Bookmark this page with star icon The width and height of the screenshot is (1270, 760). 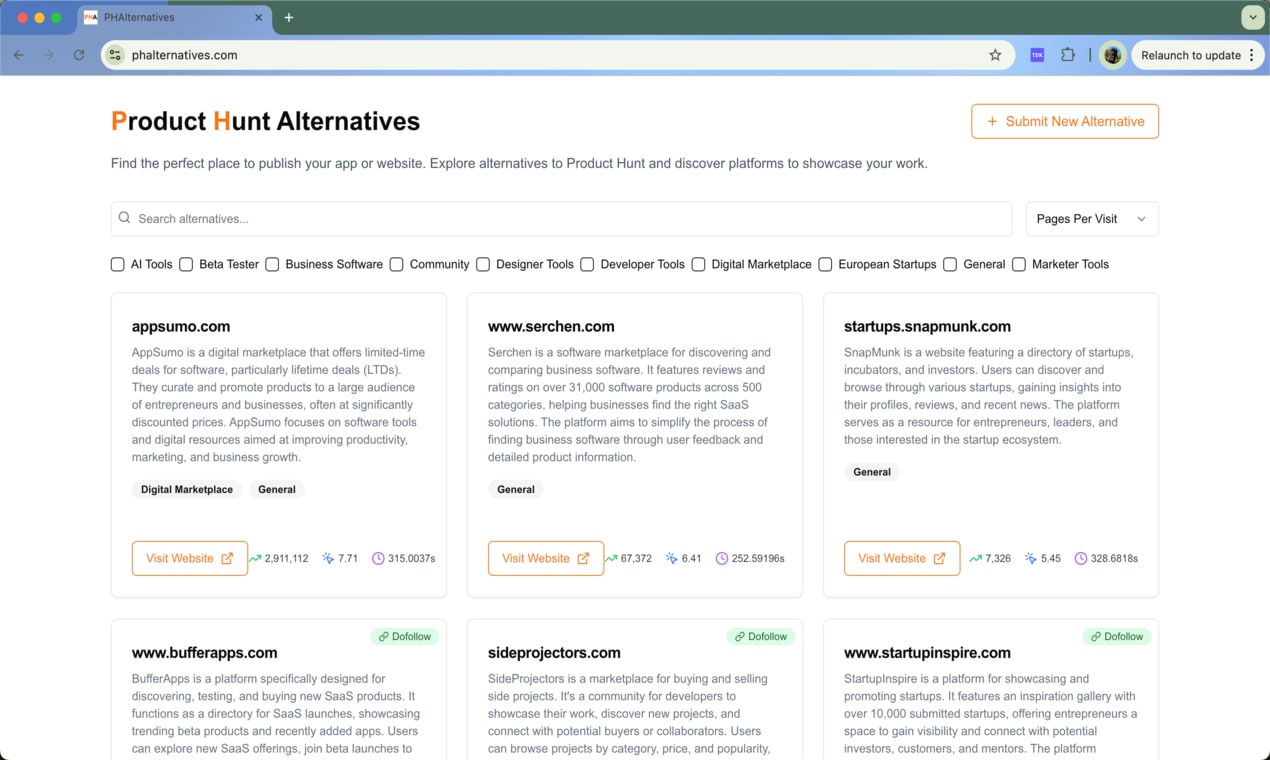coord(995,55)
